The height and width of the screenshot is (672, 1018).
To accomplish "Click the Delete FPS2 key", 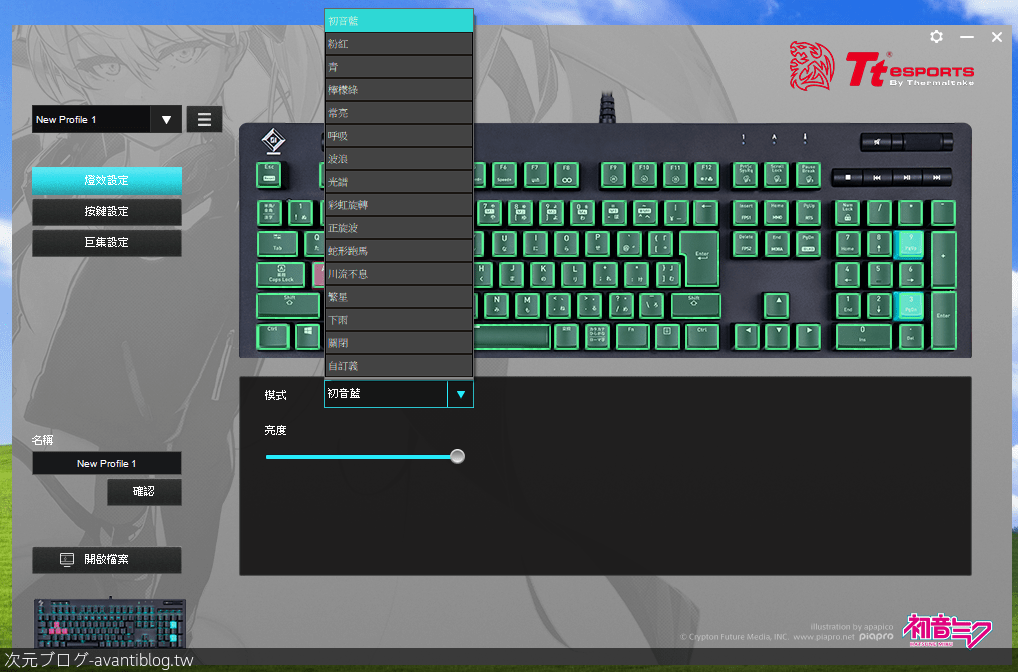I will [x=746, y=243].
